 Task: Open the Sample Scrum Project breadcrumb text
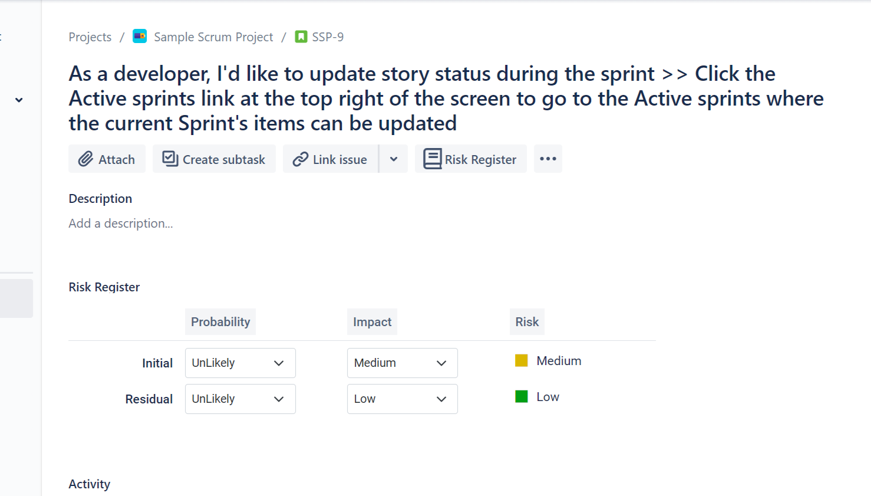(213, 37)
